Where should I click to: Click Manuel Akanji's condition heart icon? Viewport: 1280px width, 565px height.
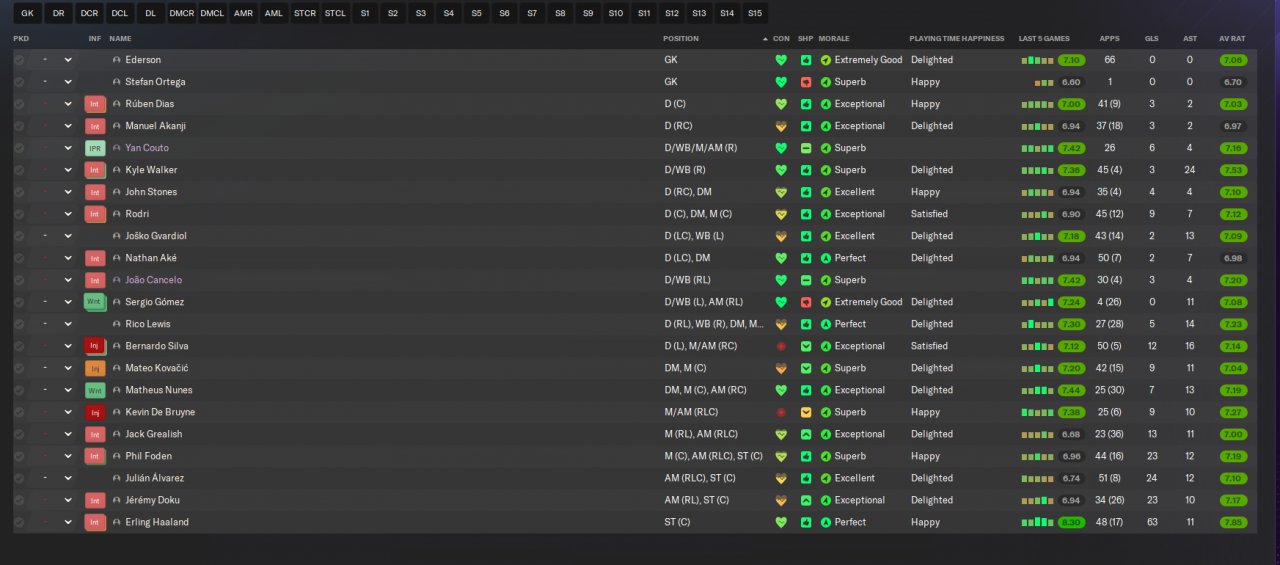coord(781,126)
